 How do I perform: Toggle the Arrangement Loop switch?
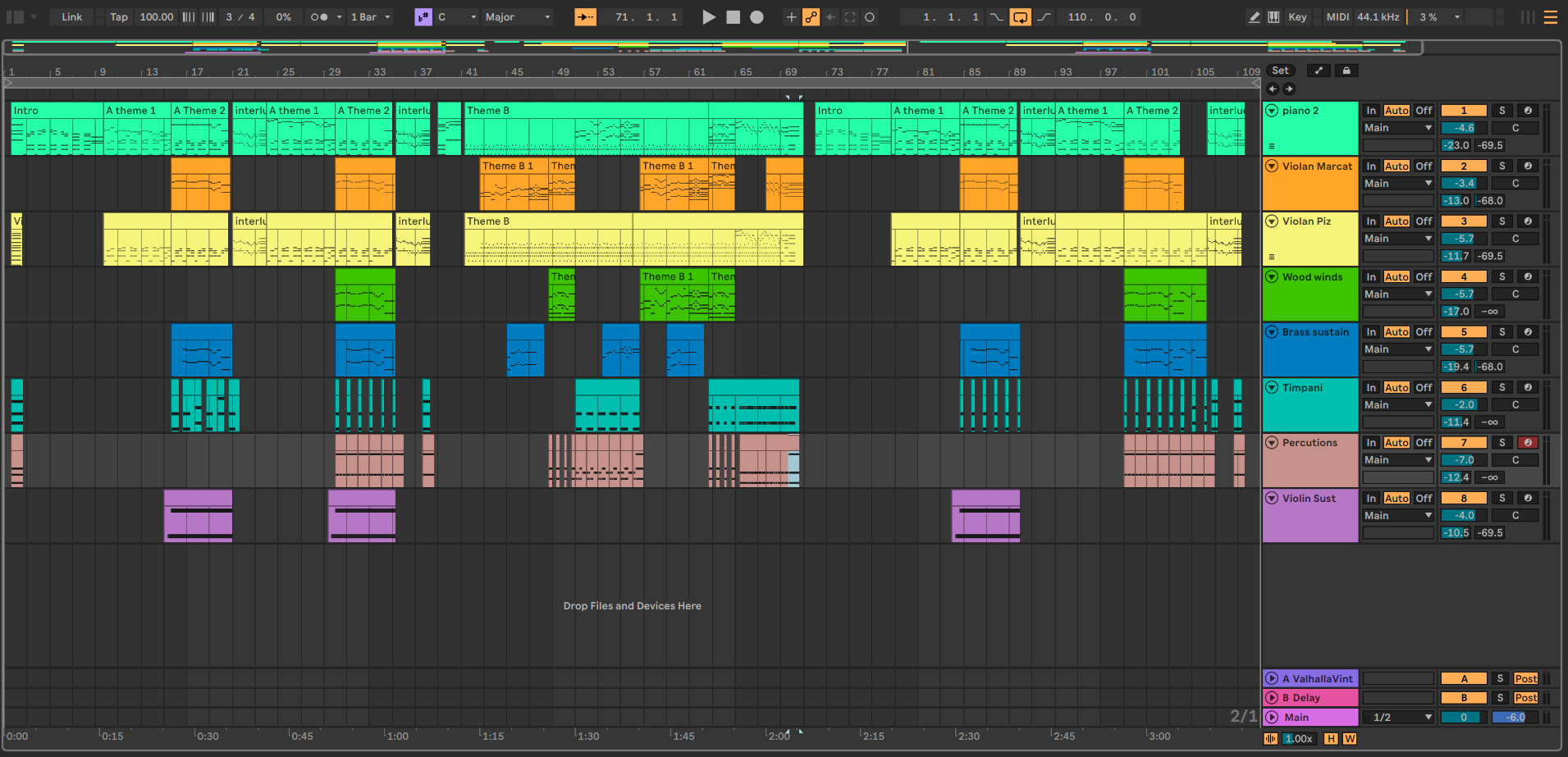(x=1020, y=17)
